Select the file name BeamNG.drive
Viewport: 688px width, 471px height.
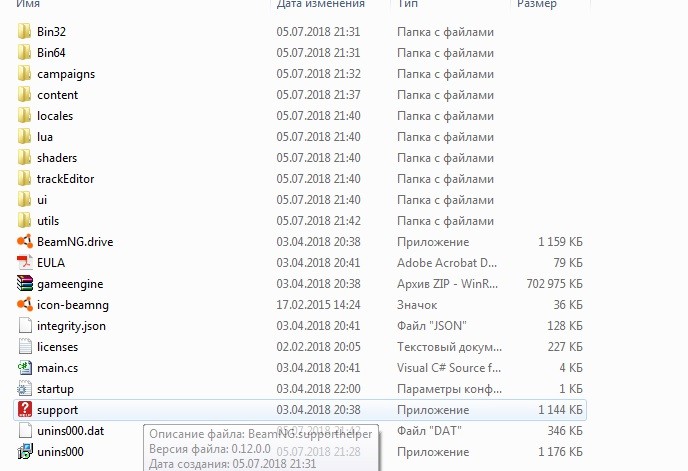(x=75, y=242)
